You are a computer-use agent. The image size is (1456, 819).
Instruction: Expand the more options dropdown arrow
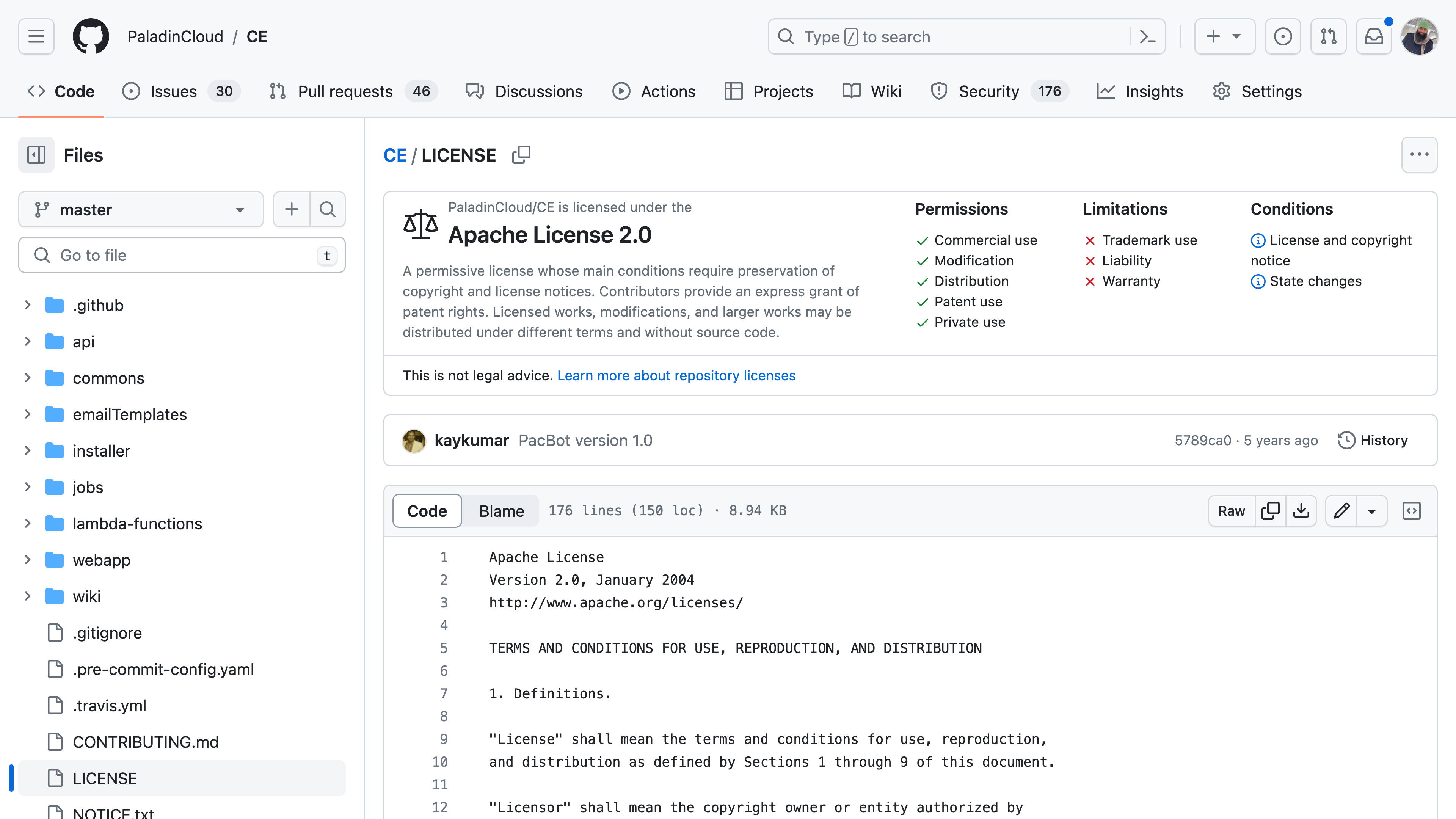coord(1372,511)
